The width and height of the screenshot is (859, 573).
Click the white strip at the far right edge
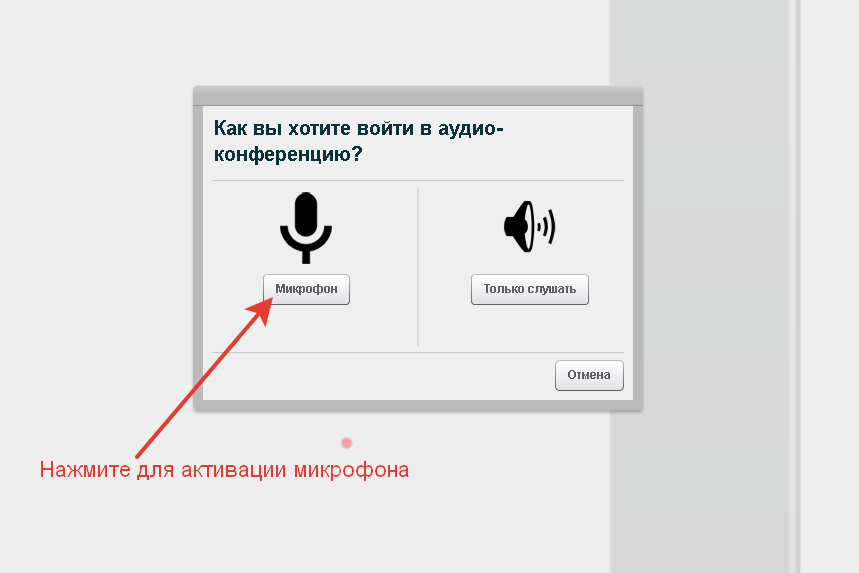click(830, 300)
